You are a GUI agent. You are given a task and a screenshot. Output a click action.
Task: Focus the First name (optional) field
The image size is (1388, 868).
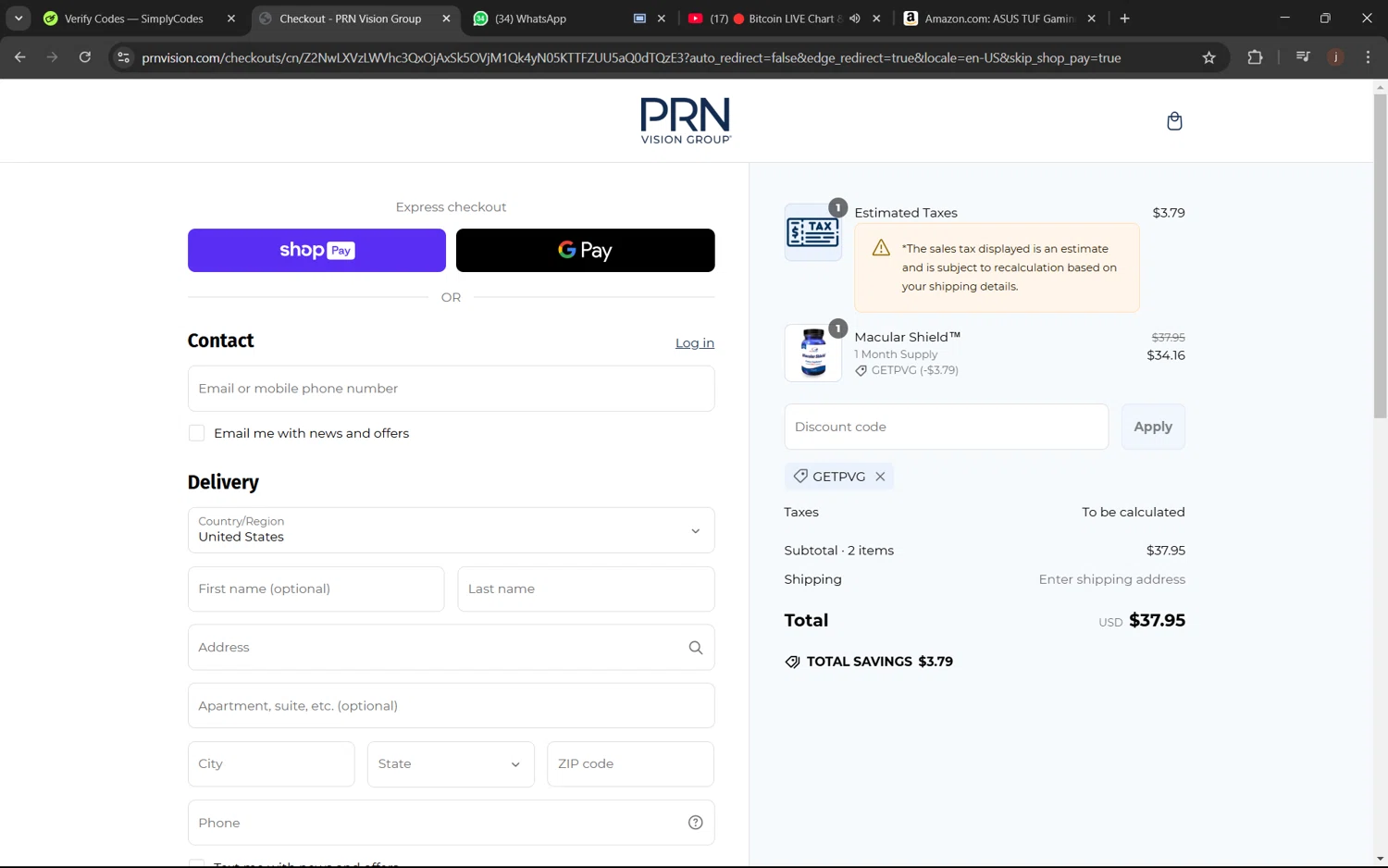pyautogui.click(x=316, y=589)
